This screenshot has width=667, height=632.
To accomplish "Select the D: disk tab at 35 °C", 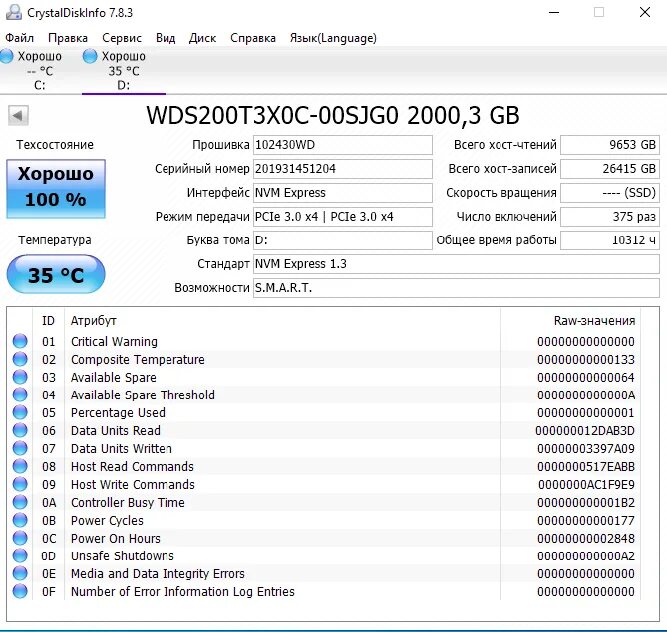I will [x=123, y=71].
